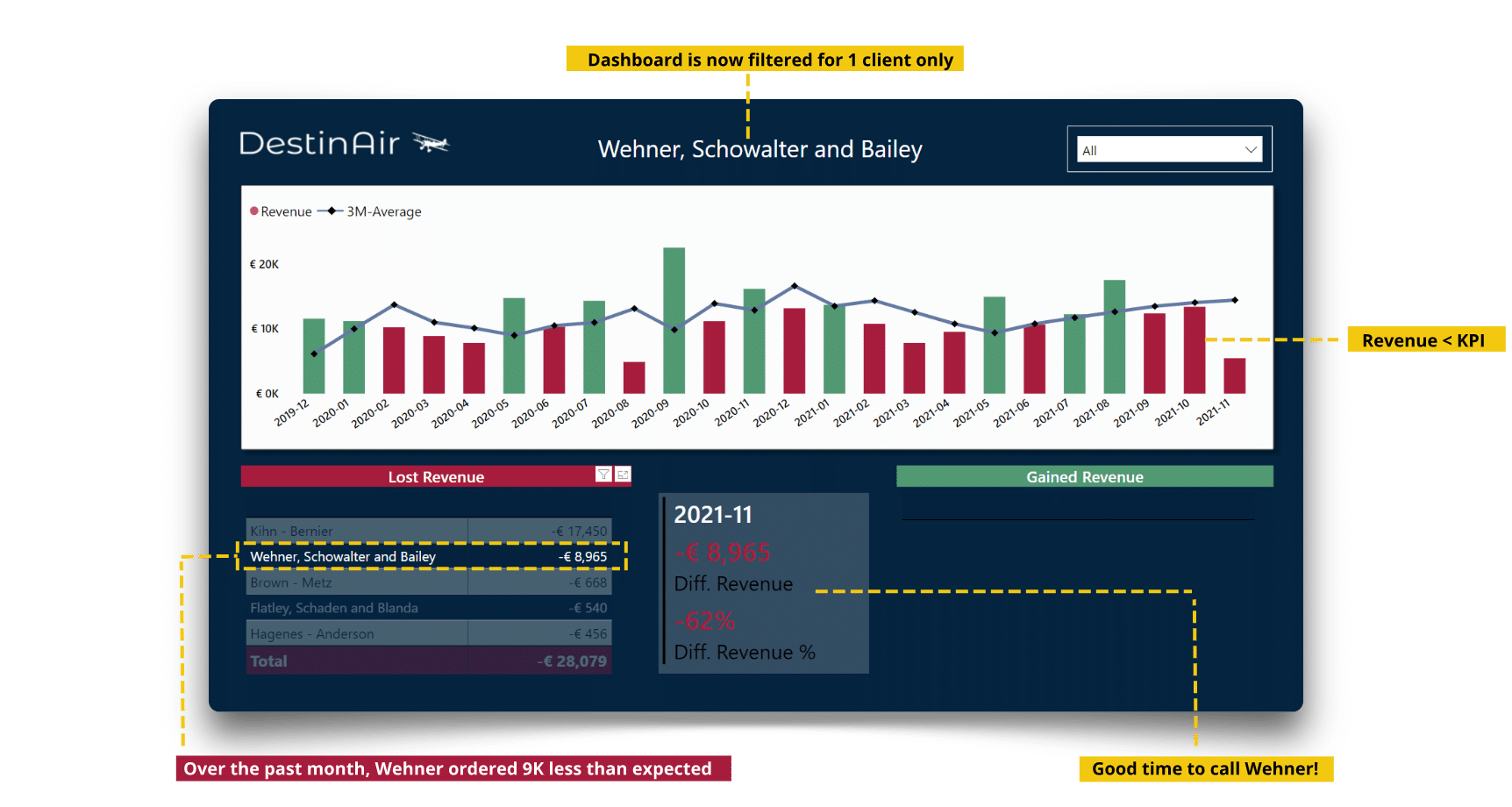Click the Wehner, Schowalter and Bailey dashboard title
The image size is (1512, 807).
coord(760,149)
